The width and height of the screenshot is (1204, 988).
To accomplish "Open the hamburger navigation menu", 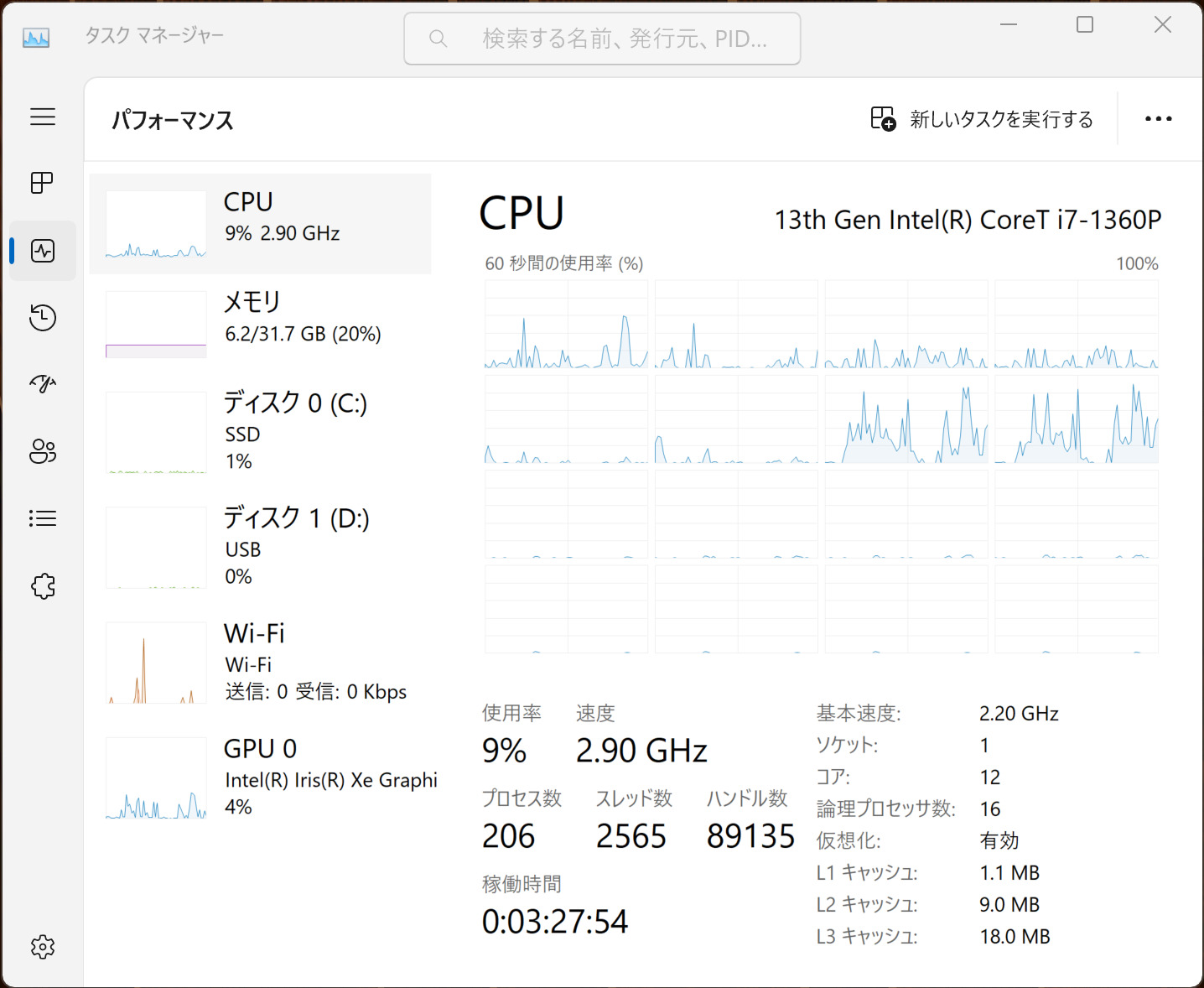I will coord(43,117).
